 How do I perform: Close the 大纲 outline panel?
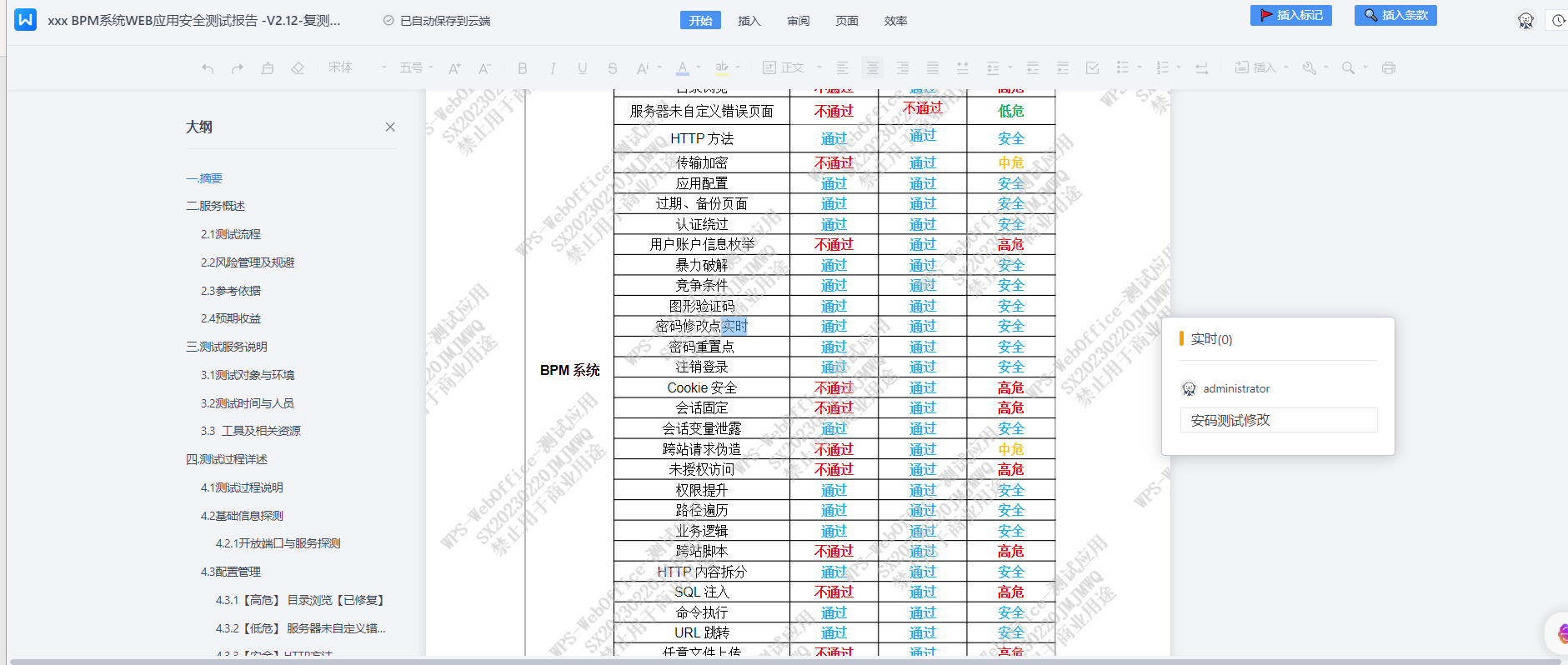390,127
